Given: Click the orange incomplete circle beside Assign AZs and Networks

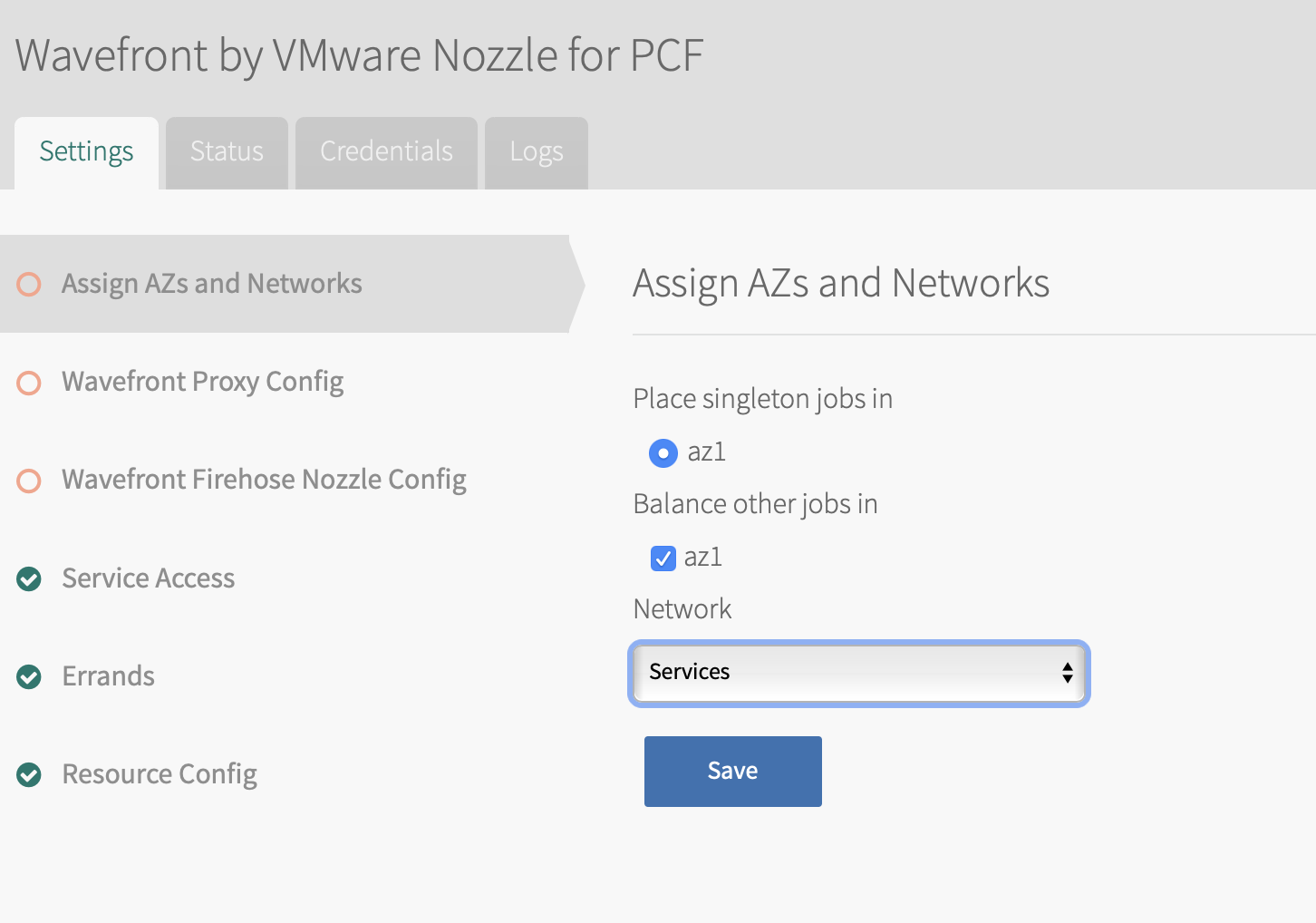Looking at the screenshot, I should click(29, 285).
